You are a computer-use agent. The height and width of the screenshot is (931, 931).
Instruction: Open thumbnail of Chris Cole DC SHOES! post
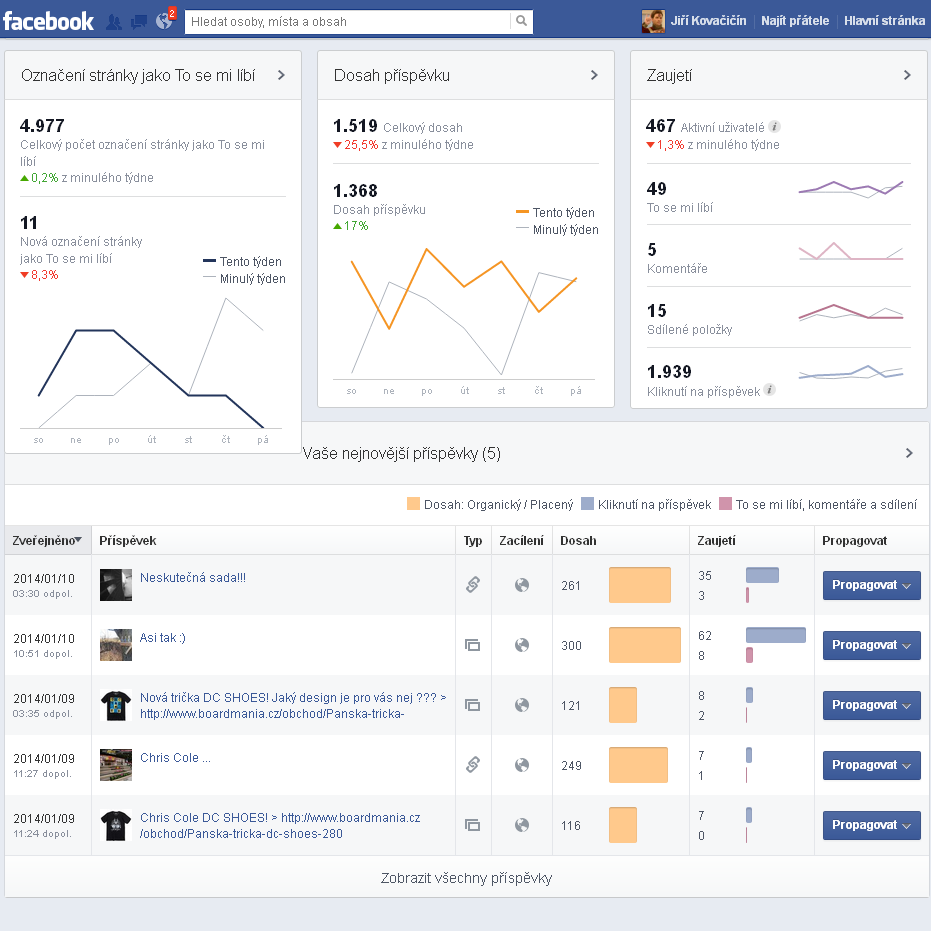[116, 825]
